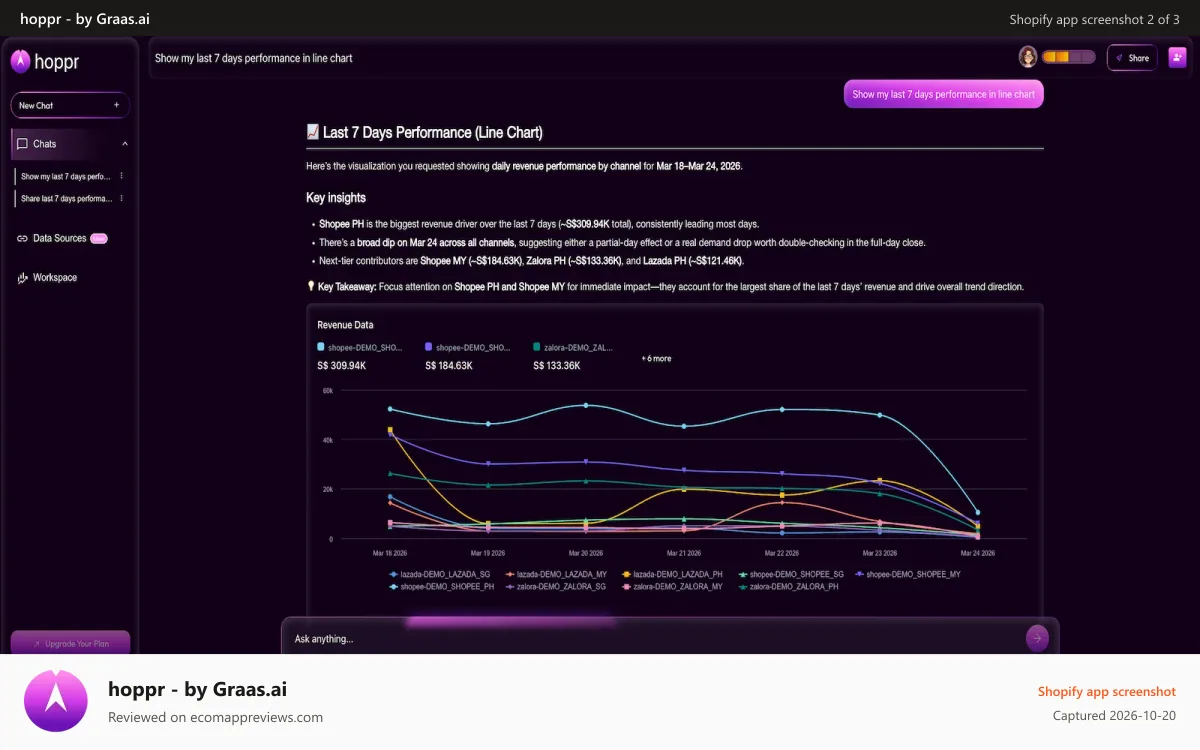Viewport: 1200px width, 750px height.
Task: Click the lightbulb Key Takeaway icon
Action: pos(311,286)
